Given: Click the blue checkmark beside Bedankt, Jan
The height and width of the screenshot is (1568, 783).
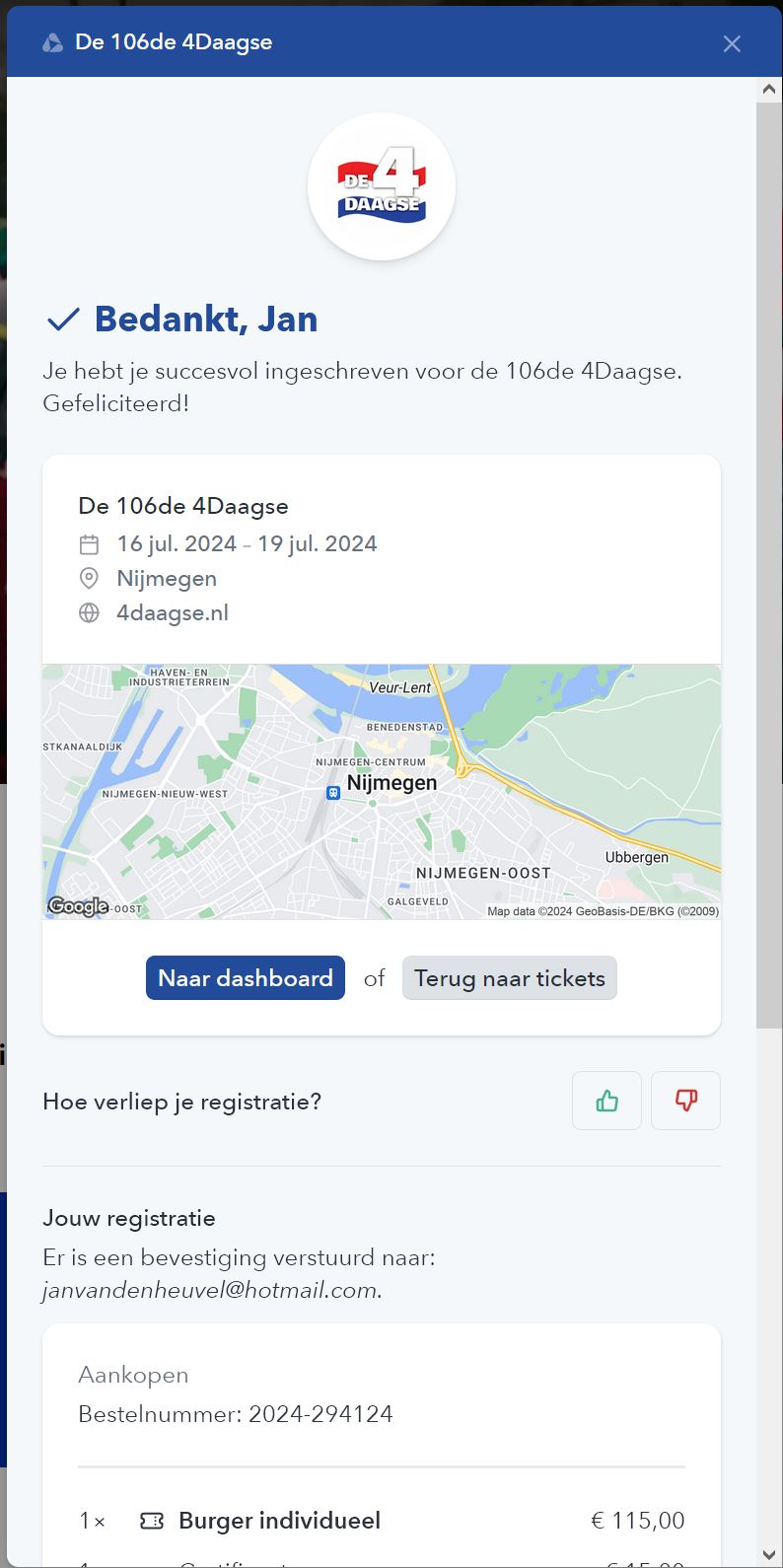Looking at the screenshot, I should point(63,320).
